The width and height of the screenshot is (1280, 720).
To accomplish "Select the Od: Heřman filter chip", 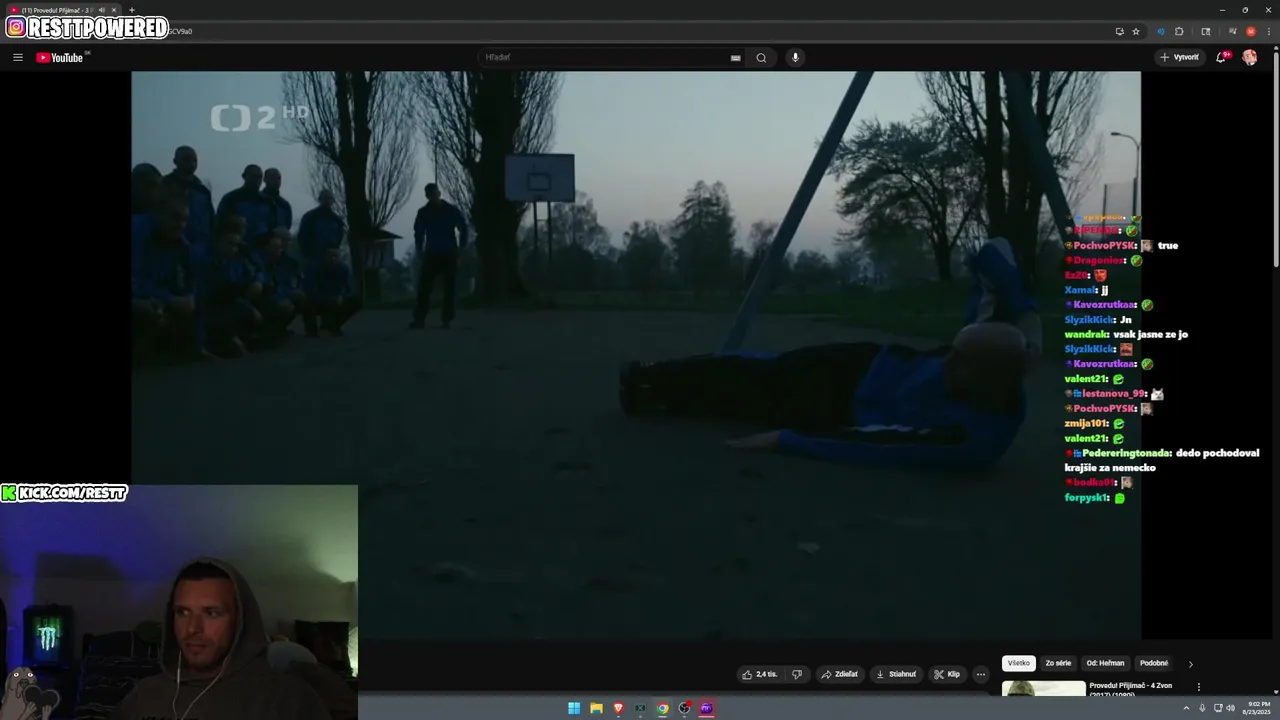I will coord(1105,663).
